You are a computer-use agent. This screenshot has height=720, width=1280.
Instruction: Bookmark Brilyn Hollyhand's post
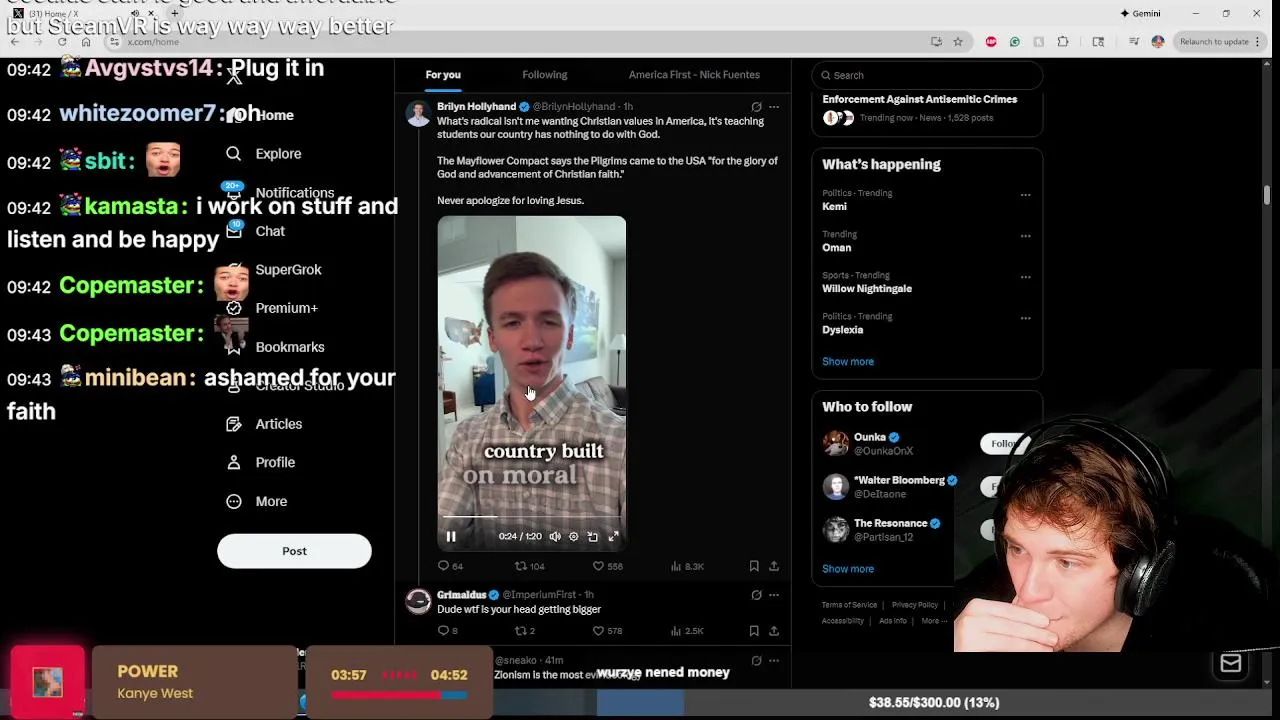pyautogui.click(x=754, y=566)
